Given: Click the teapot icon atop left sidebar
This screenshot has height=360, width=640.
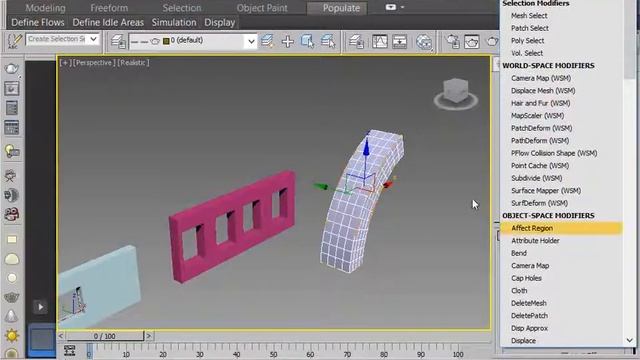Looking at the screenshot, I should tap(11, 69).
